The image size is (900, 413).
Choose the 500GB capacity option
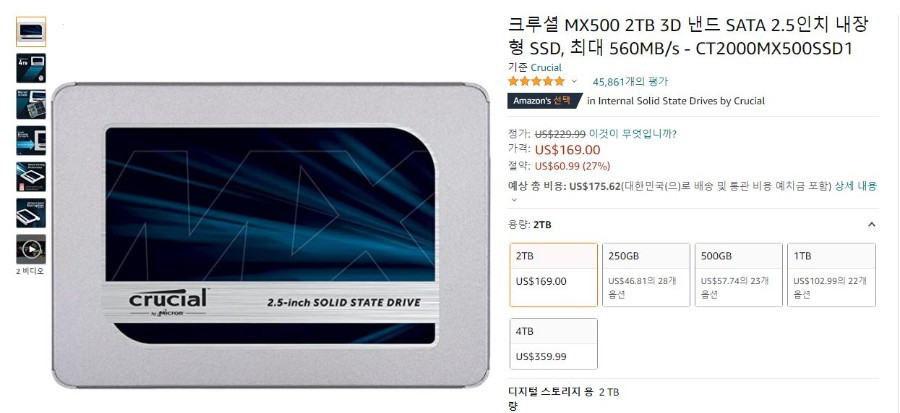click(x=739, y=275)
